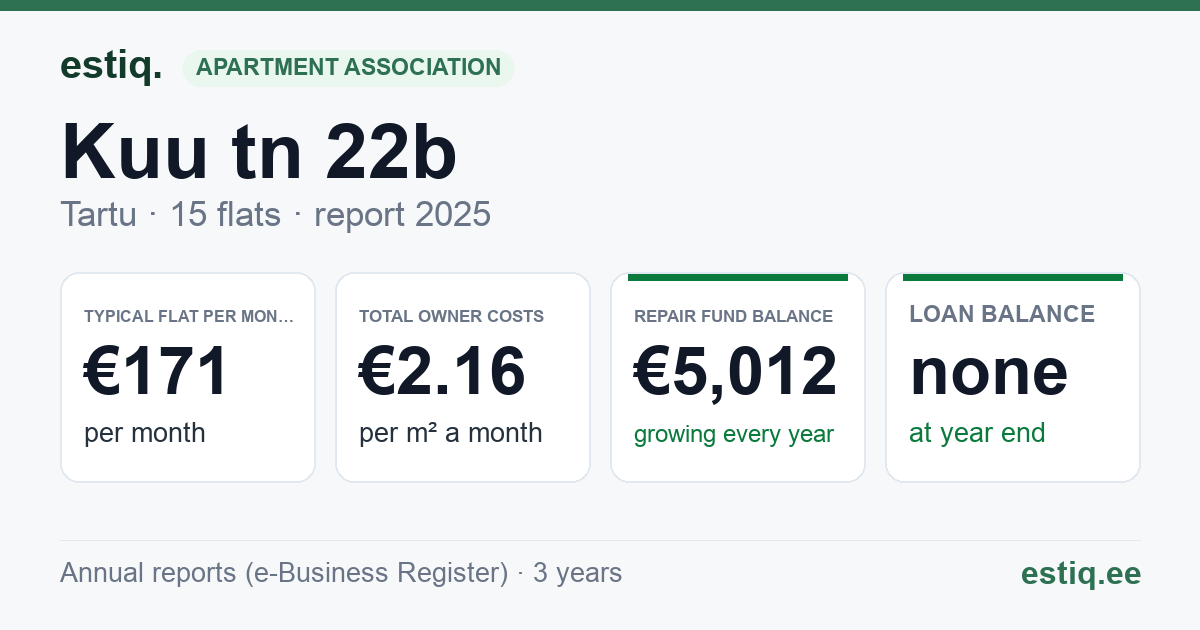Click the 'growing every year' text

click(x=734, y=434)
